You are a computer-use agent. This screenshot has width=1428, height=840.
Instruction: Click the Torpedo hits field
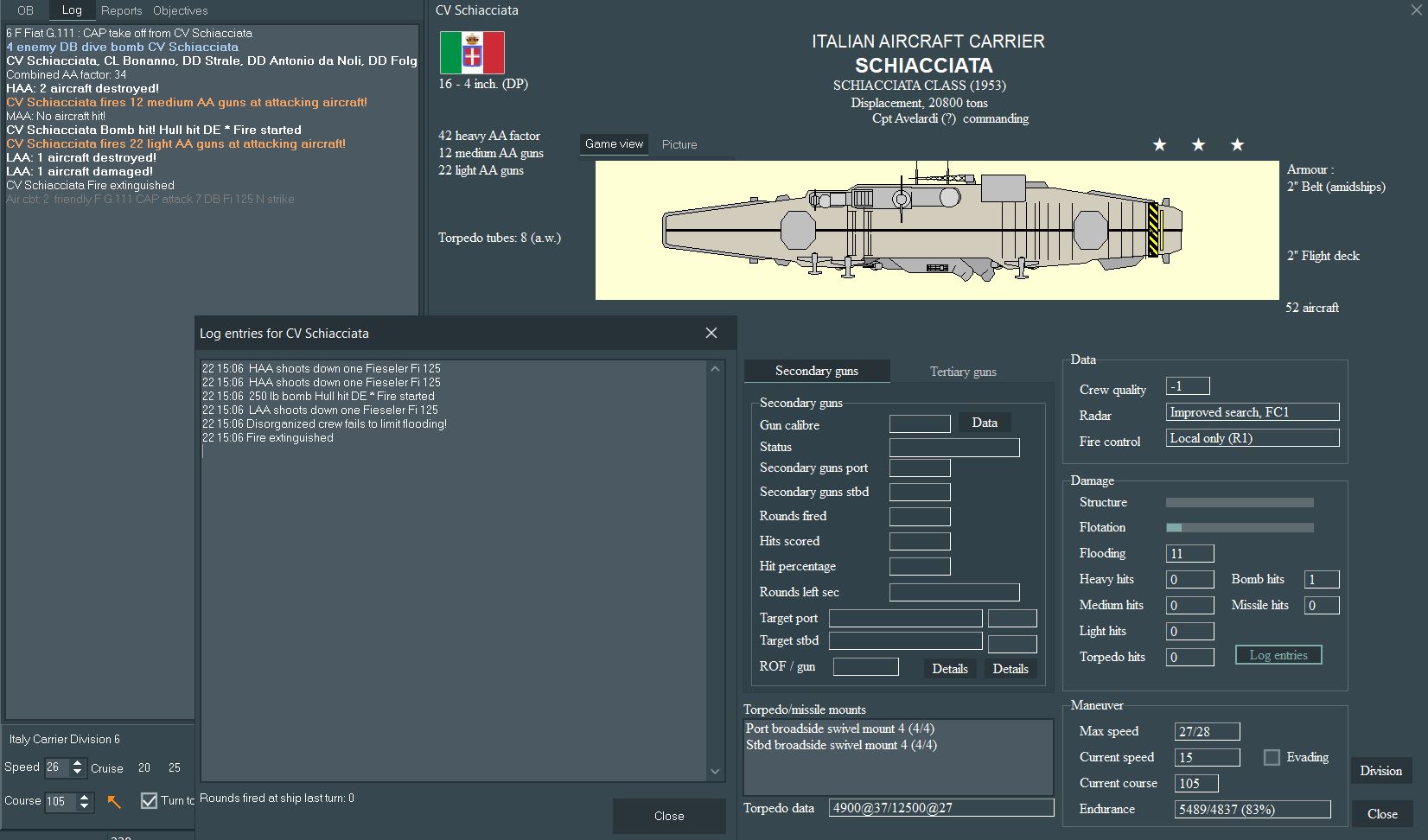(1190, 658)
